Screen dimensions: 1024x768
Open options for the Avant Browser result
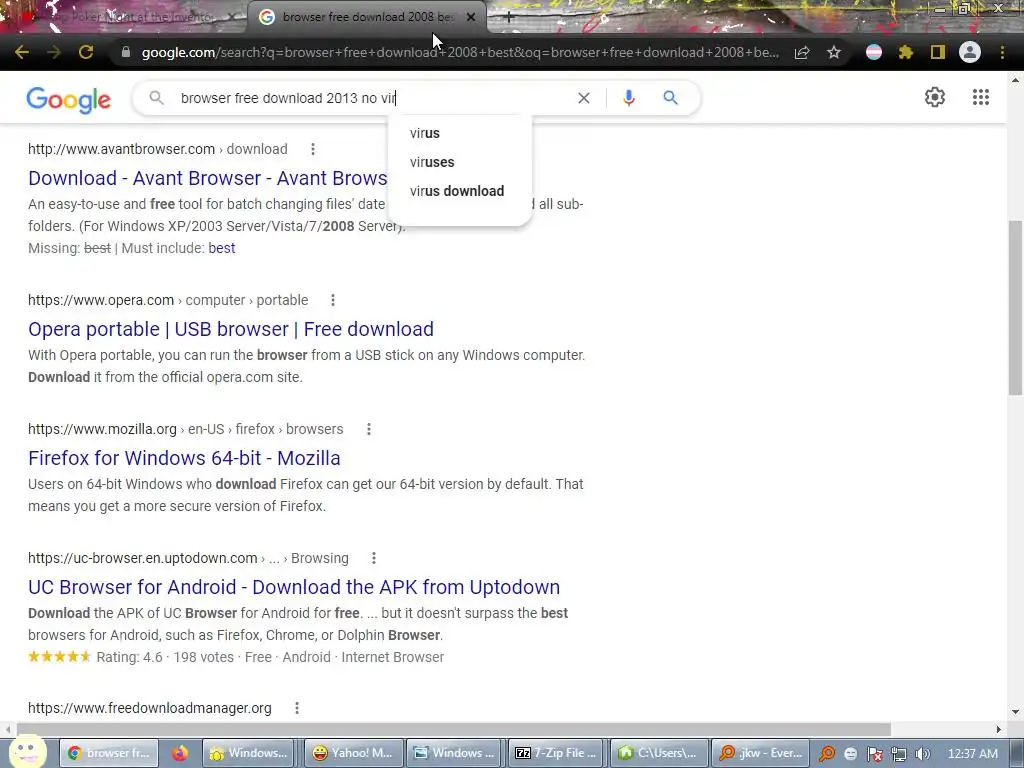click(x=313, y=149)
